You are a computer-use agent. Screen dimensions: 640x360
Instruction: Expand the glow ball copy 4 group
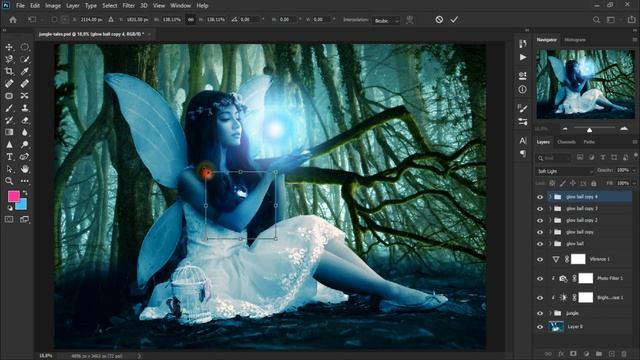coord(550,197)
